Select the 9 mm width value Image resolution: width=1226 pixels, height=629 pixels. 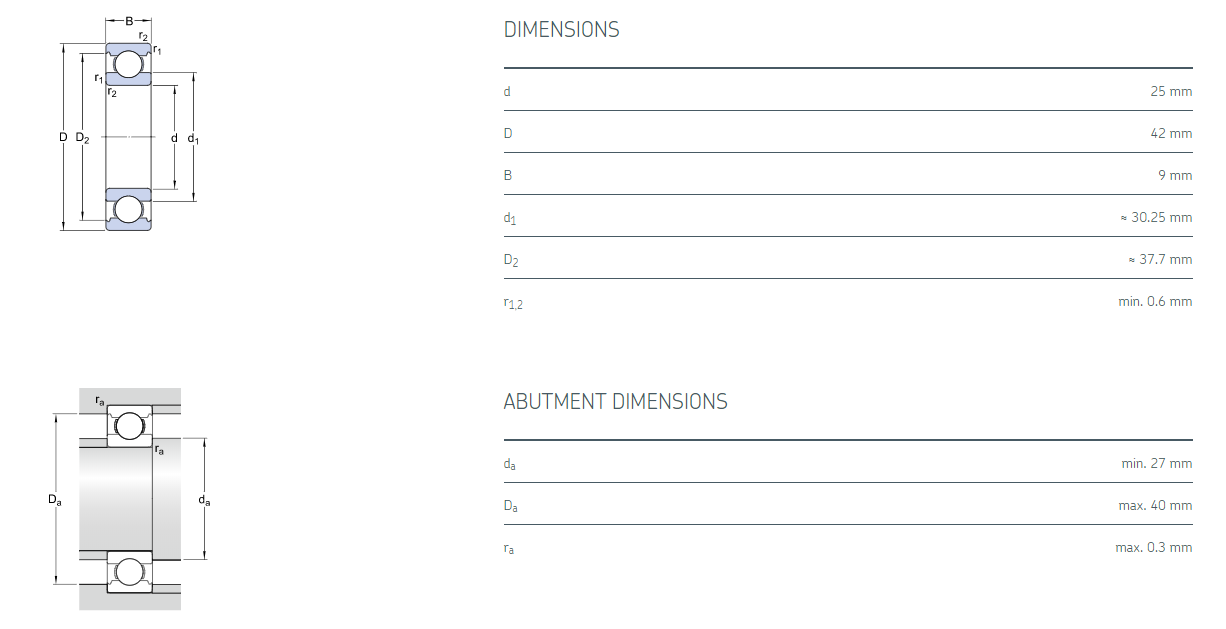(x=1175, y=175)
